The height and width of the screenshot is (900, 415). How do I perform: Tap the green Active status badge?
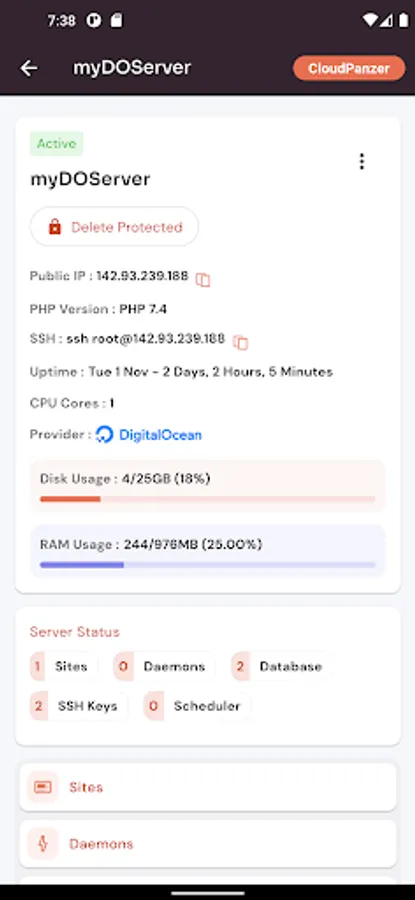point(57,143)
